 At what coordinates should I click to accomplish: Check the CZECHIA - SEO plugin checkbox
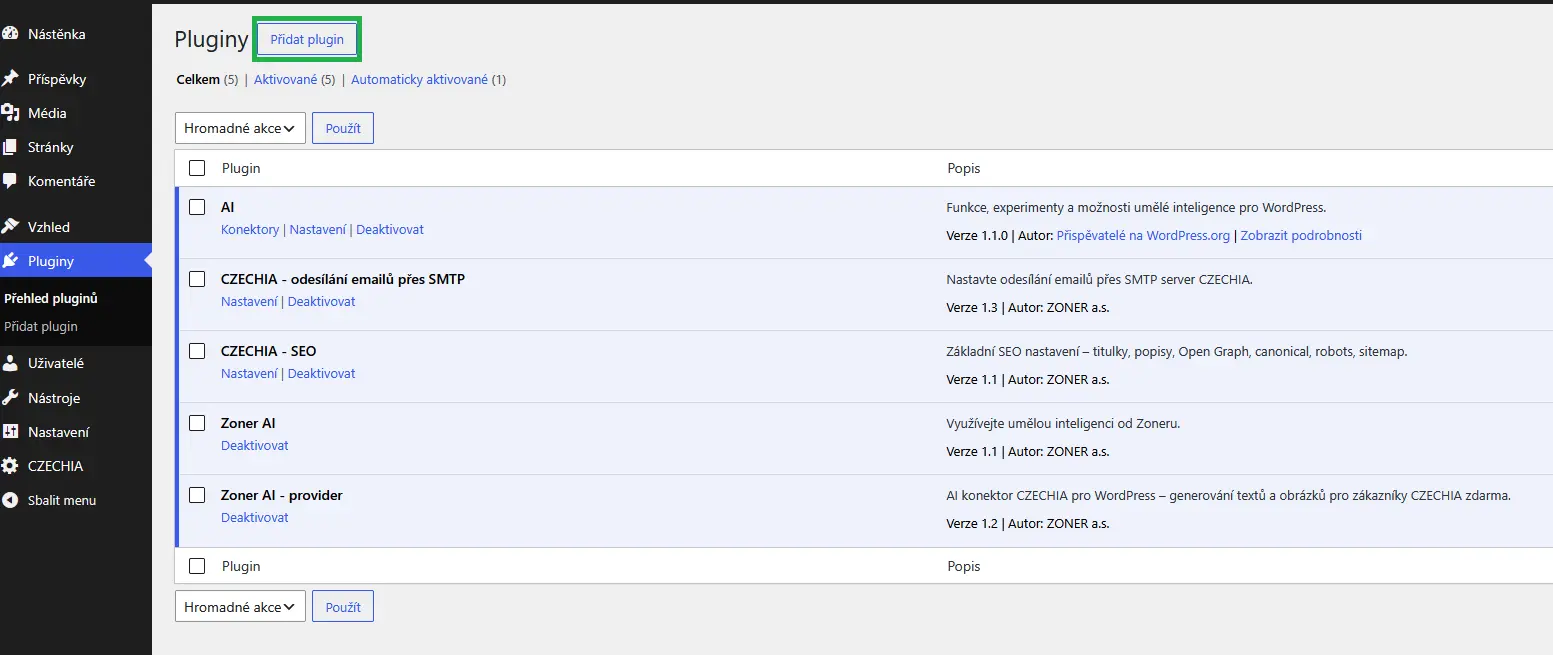coord(197,351)
